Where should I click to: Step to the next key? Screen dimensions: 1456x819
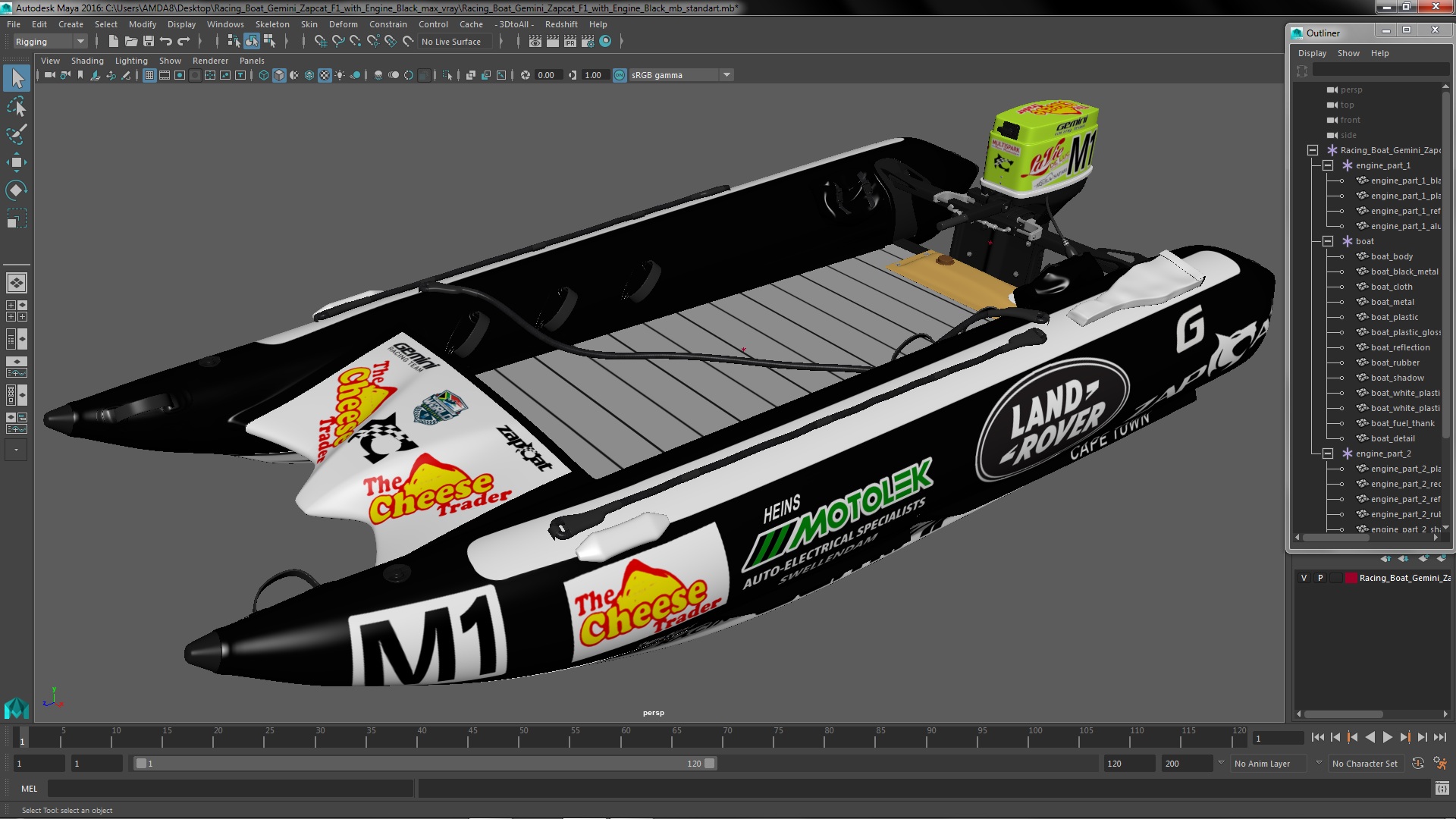click(1405, 737)
